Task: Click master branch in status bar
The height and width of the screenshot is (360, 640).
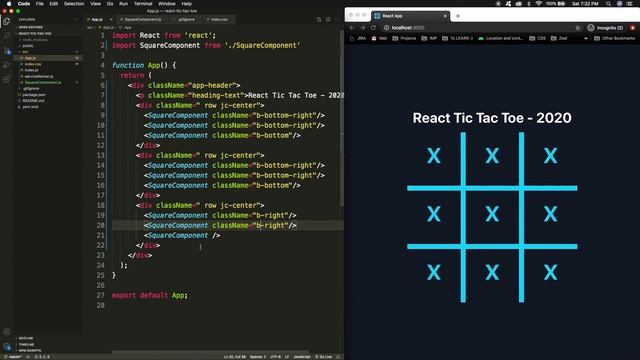Action: (13, 357)
